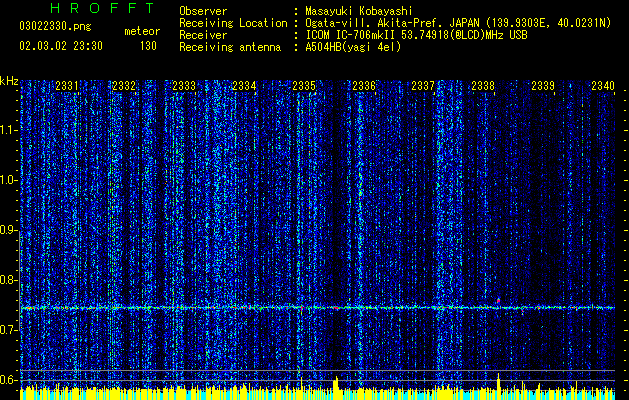Click the ICOM IC-706mkII receiver text

(x=416, y=35)
